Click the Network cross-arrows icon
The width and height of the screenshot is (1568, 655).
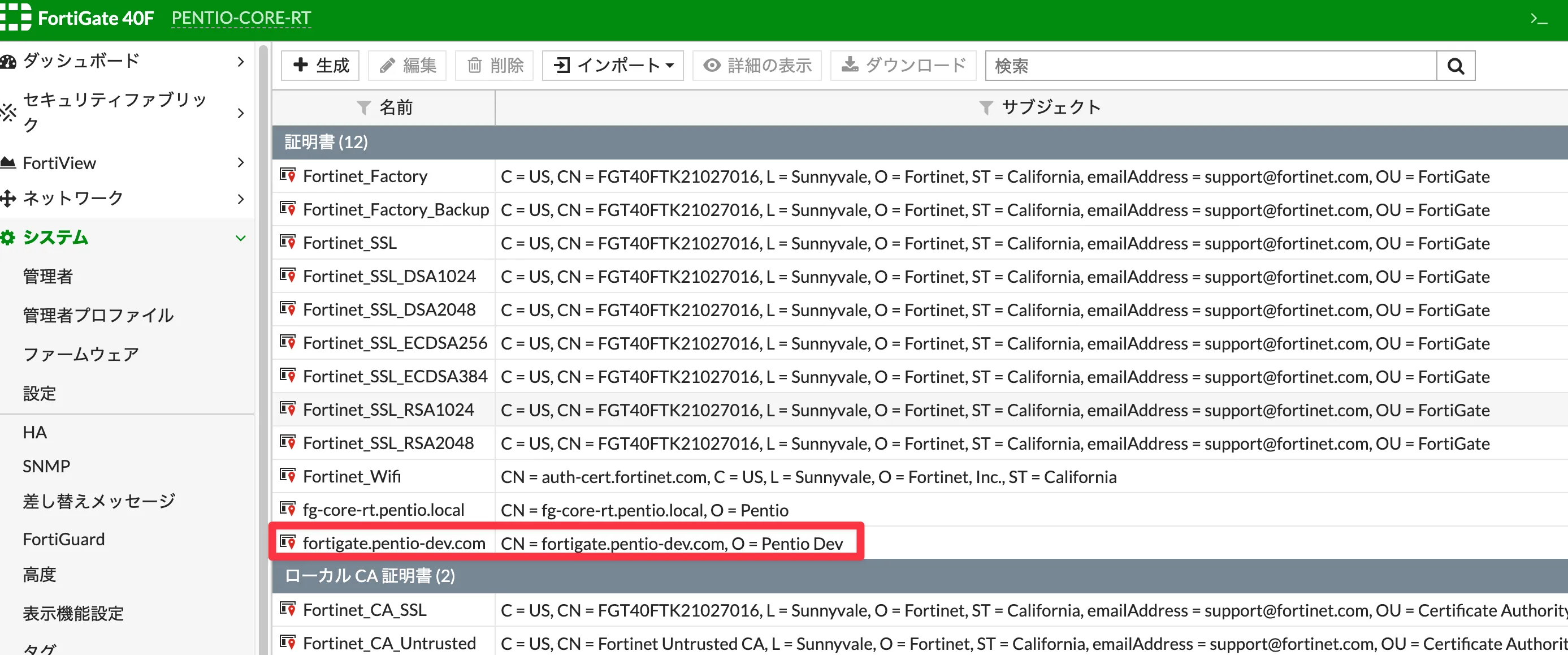click(8, 198)
